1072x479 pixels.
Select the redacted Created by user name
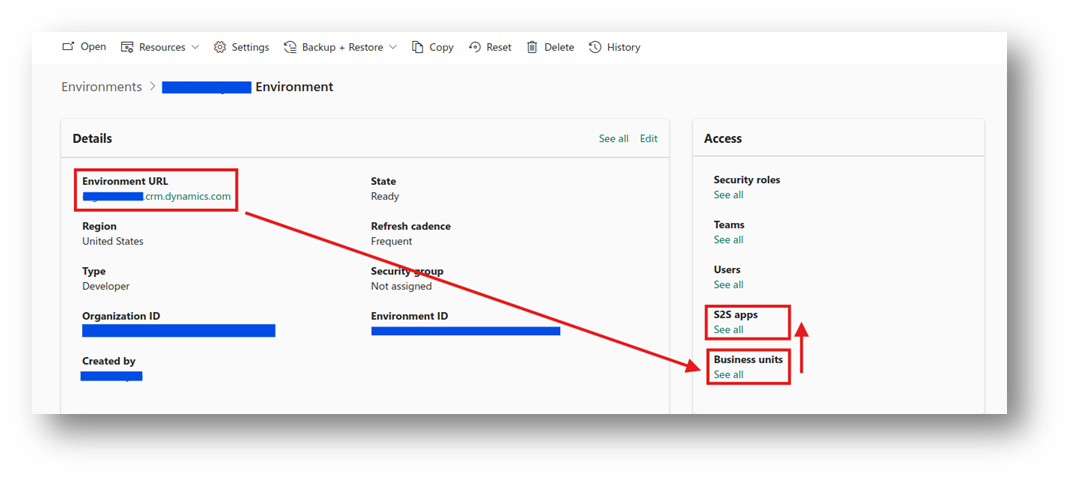point(112,376)
